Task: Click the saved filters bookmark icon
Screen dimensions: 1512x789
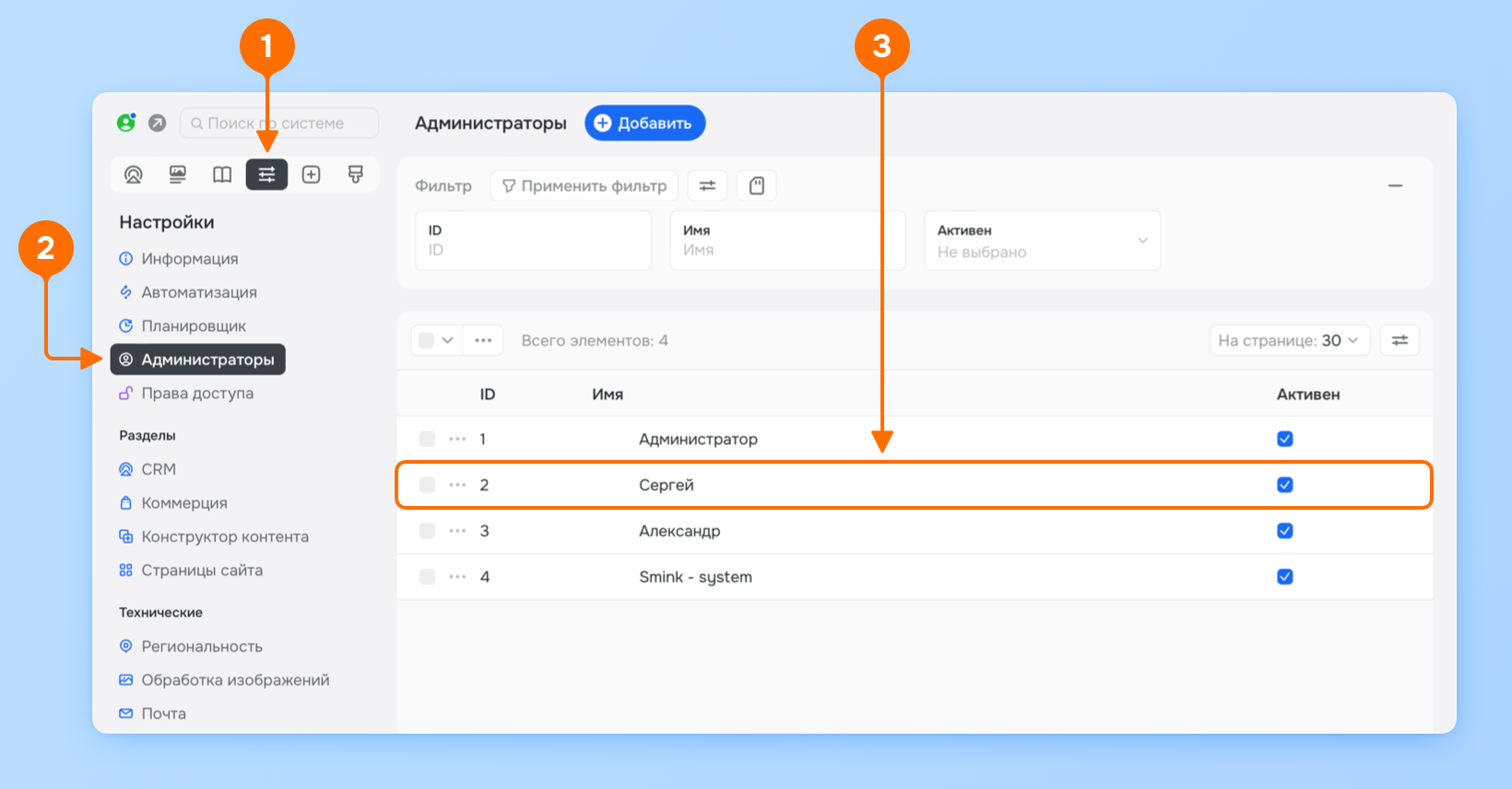Action: (757, 186)
